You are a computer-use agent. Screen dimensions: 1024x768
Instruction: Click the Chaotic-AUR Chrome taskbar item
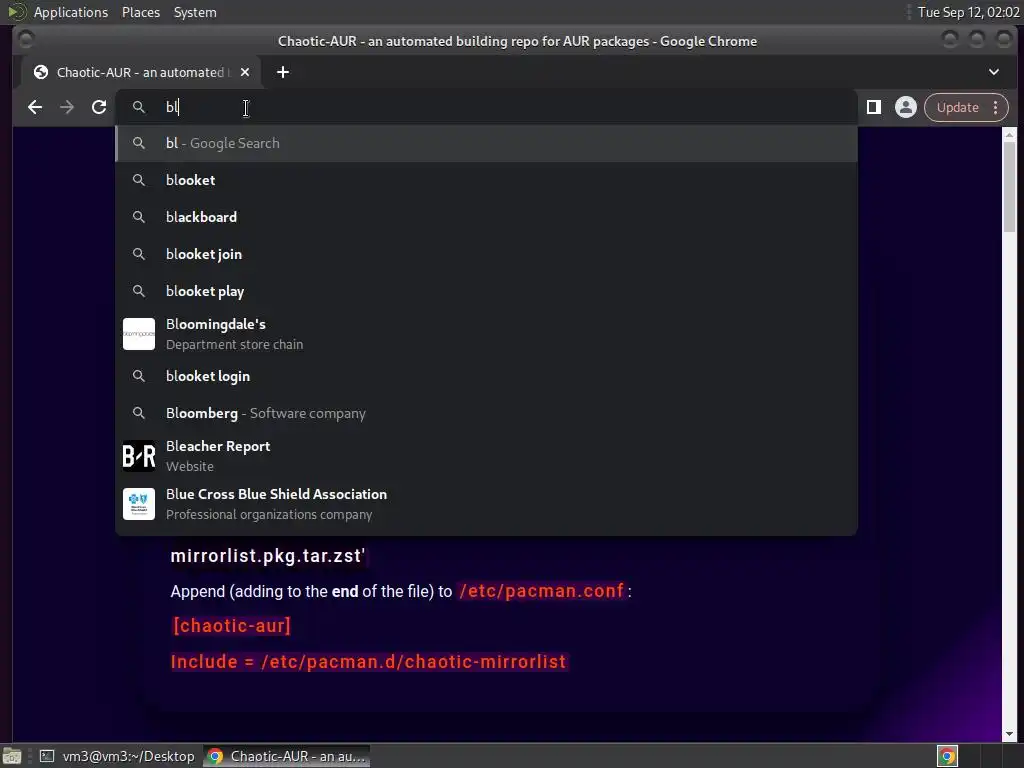[286, 756]
